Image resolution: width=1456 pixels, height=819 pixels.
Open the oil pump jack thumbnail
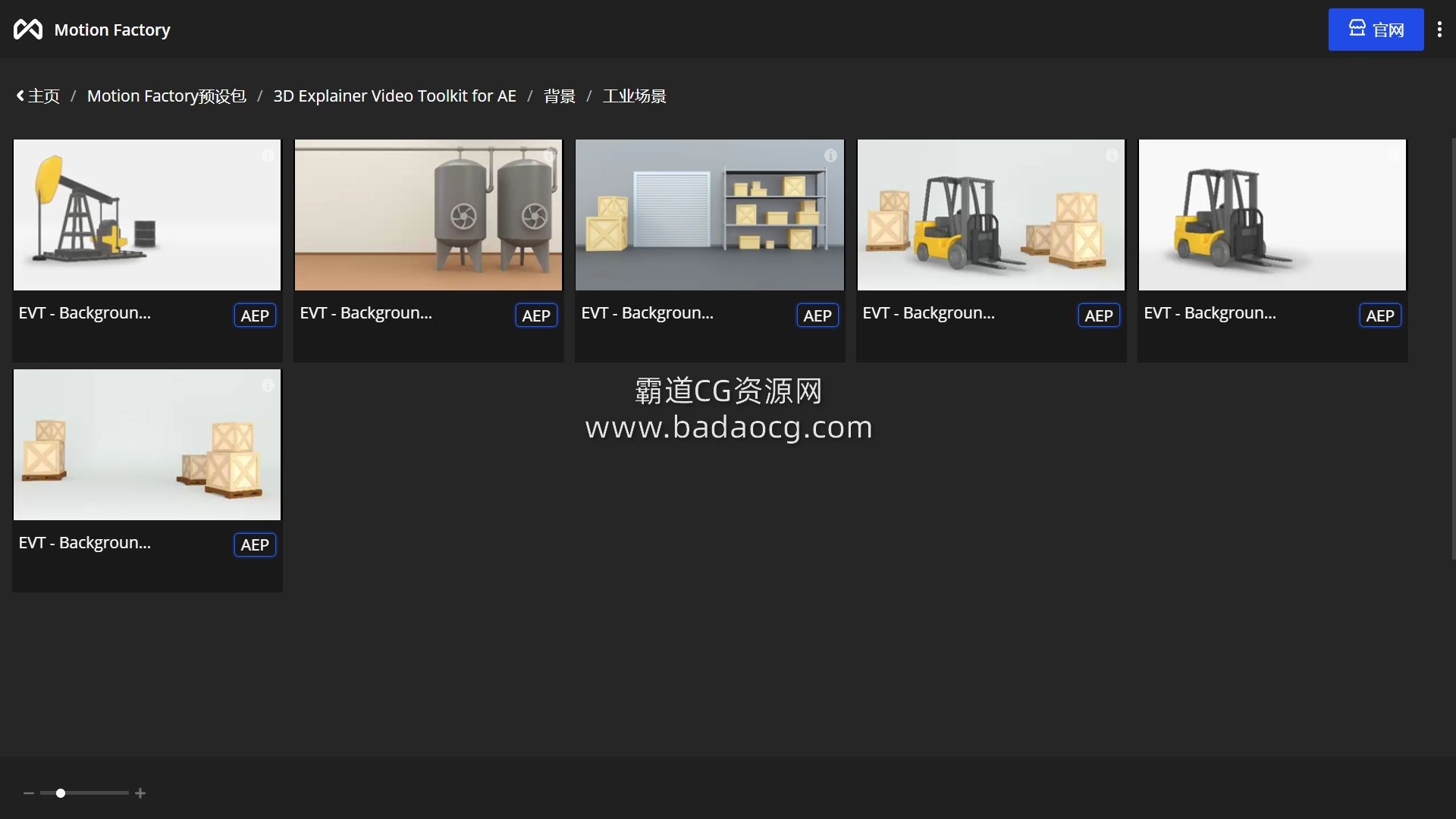(x=147, y=215)
